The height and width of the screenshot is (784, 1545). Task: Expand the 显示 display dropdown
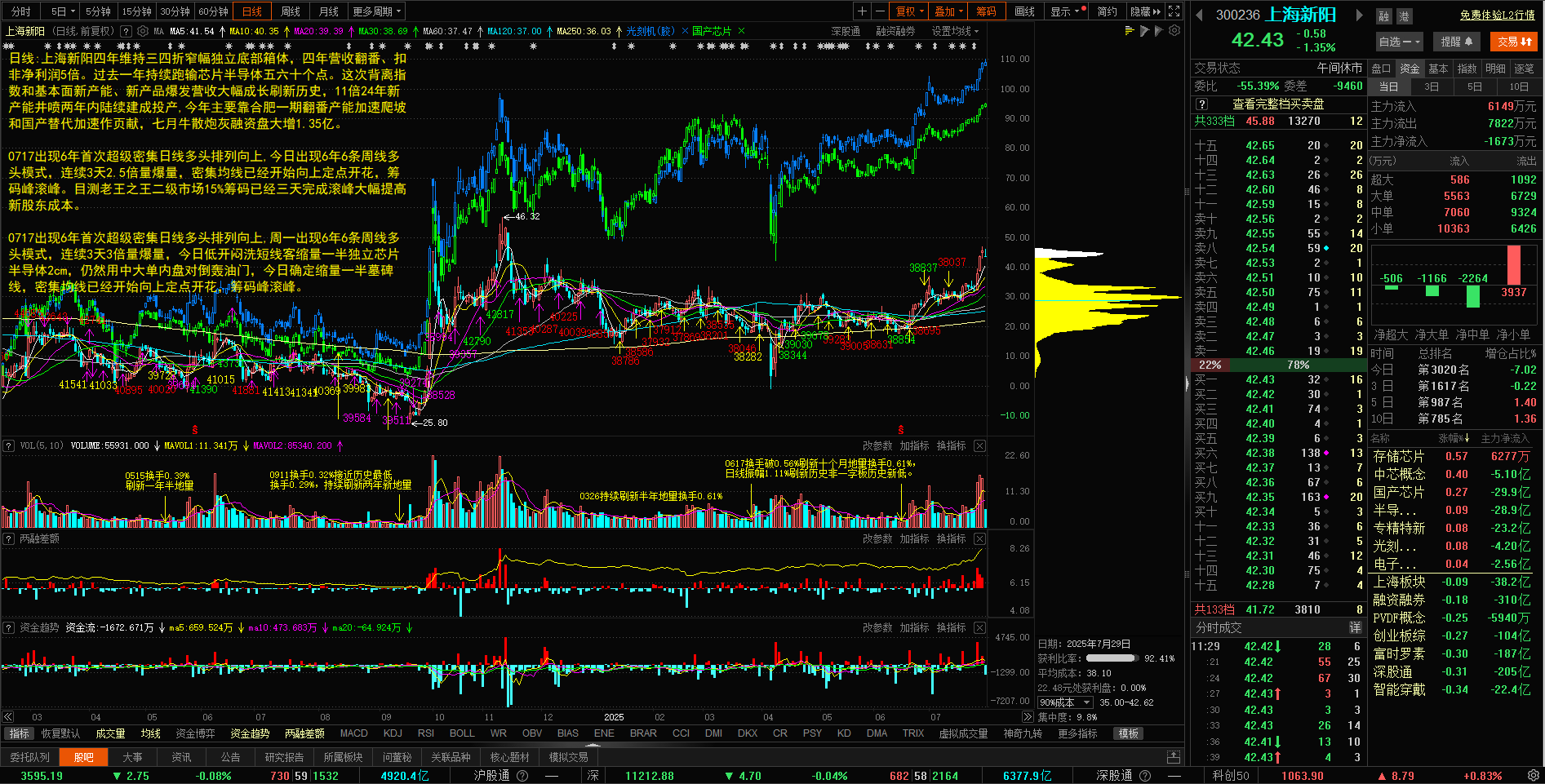pyautogui.click(x=1065, y=11)
